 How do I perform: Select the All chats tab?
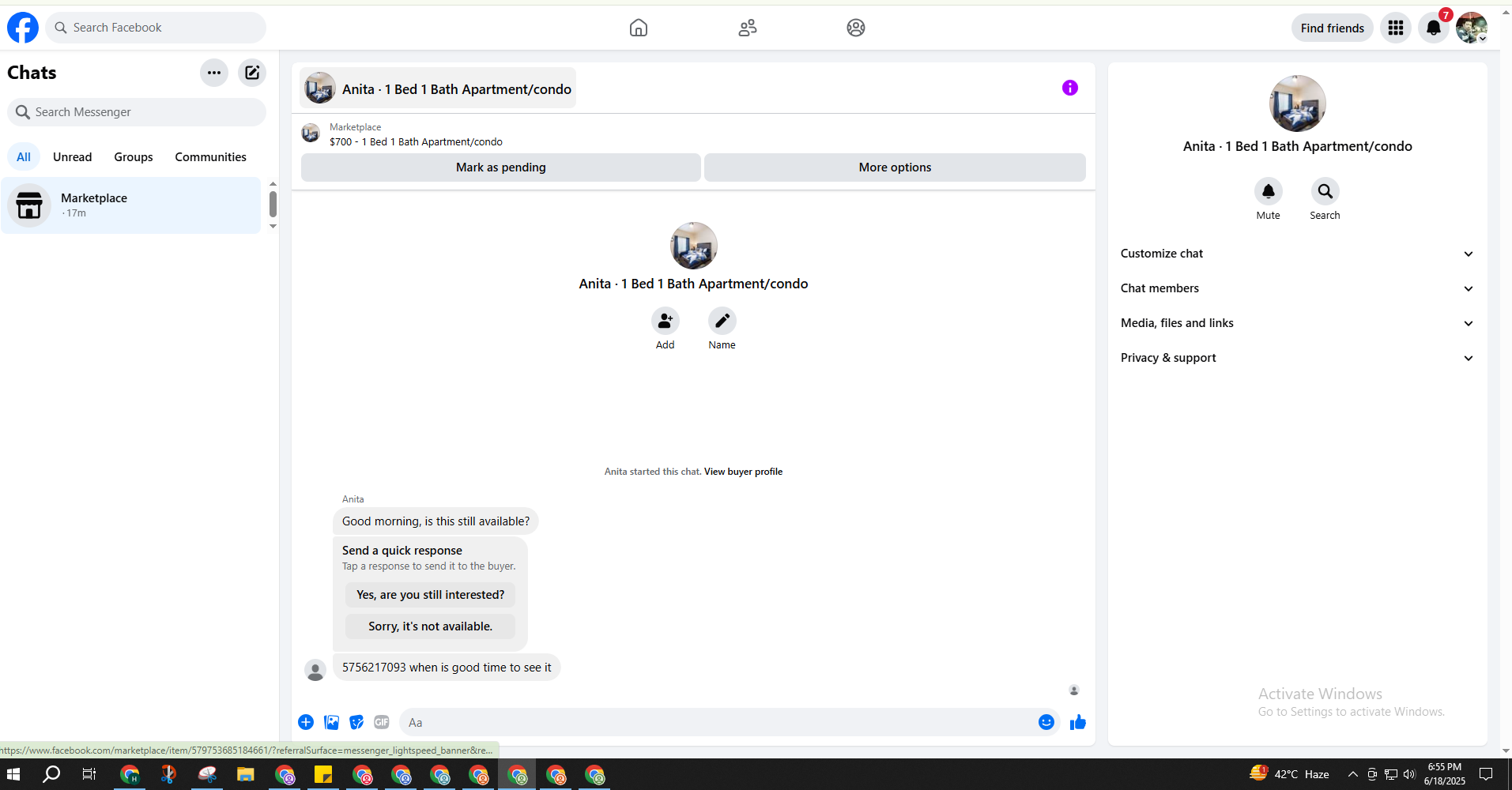click(x=24, y=157)
